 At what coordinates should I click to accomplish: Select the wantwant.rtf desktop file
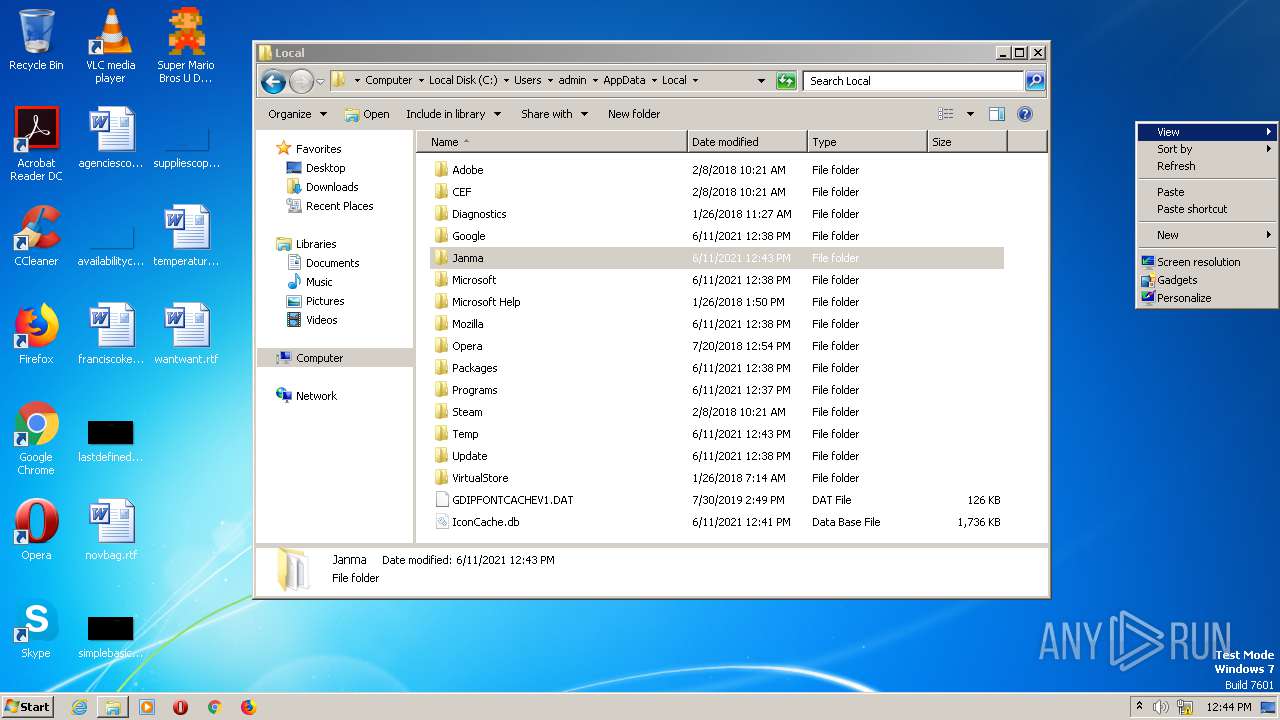click(186, 335)
